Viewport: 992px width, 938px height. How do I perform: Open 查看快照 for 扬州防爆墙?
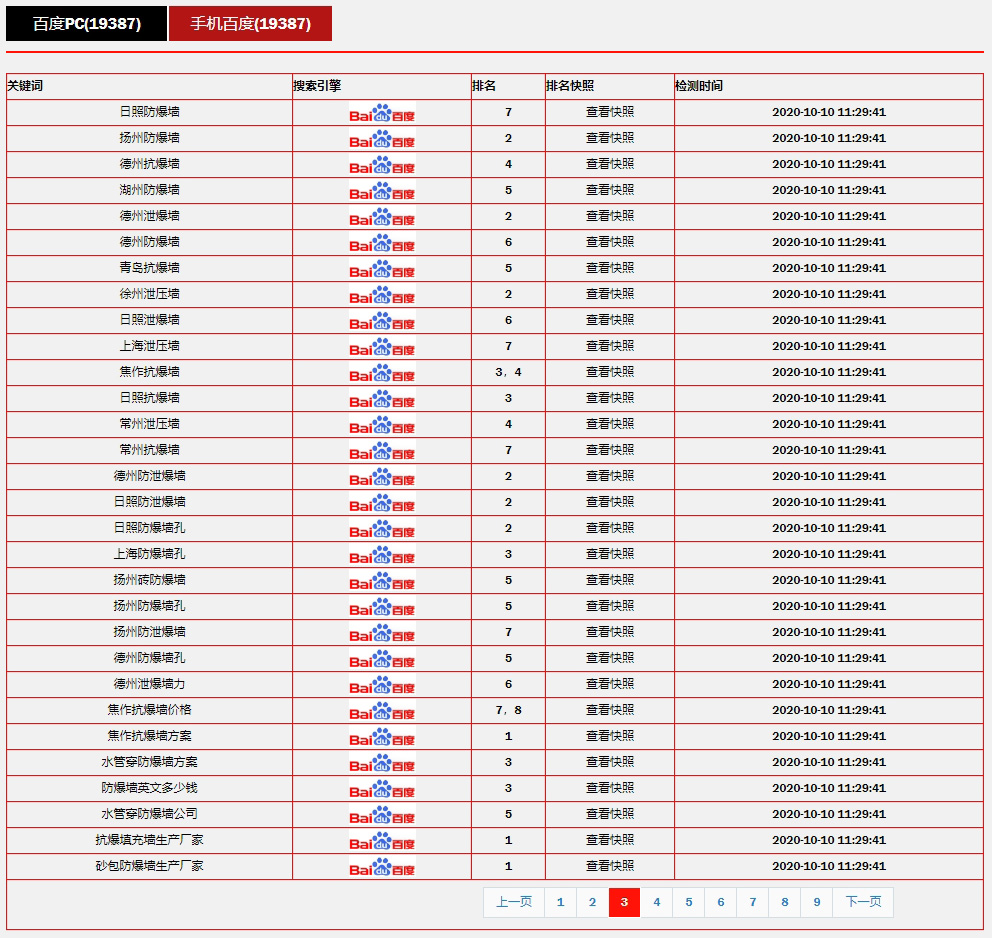(610, 138)
